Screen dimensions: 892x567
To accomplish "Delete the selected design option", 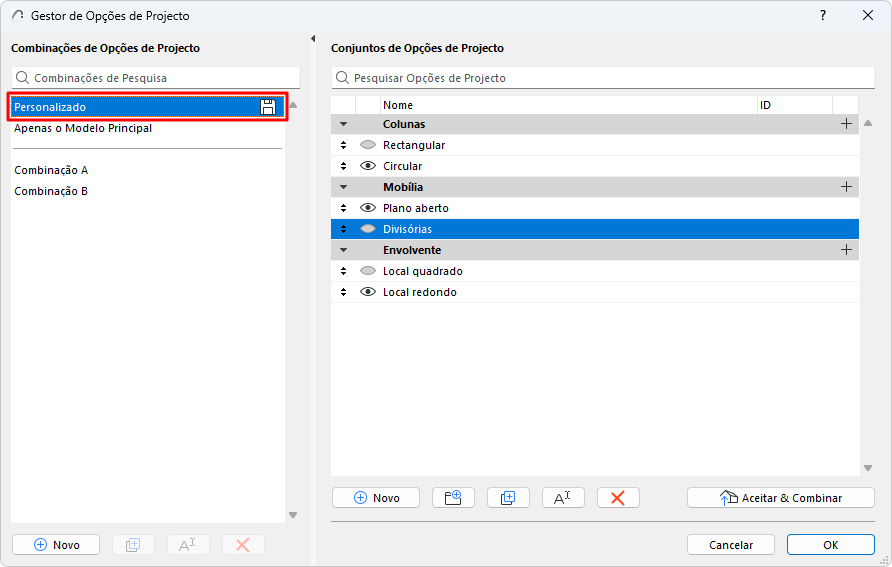I will [x=618, y=498].
